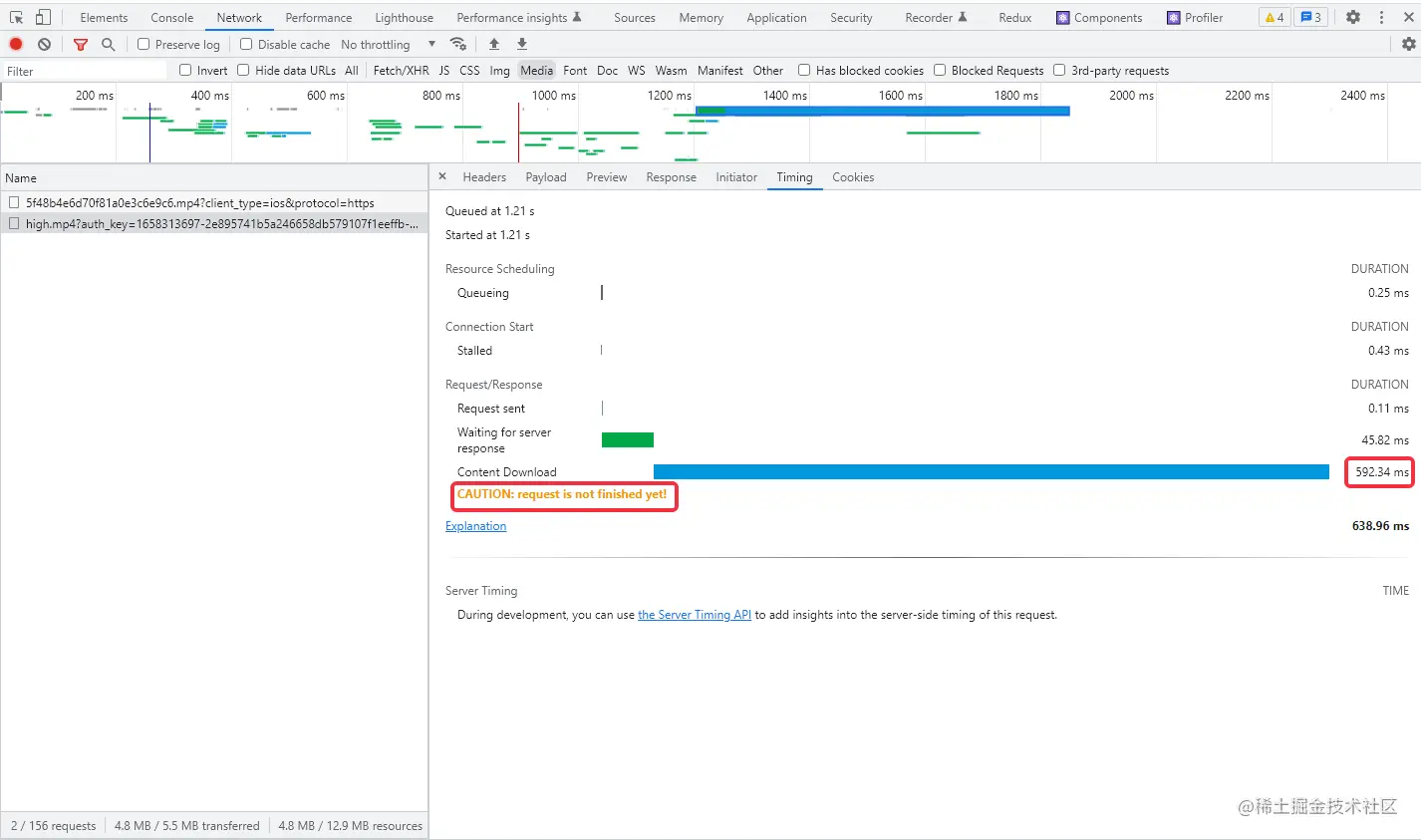
Task: Open the Lighthouse panel tab
Action: (x=405, y=17)
